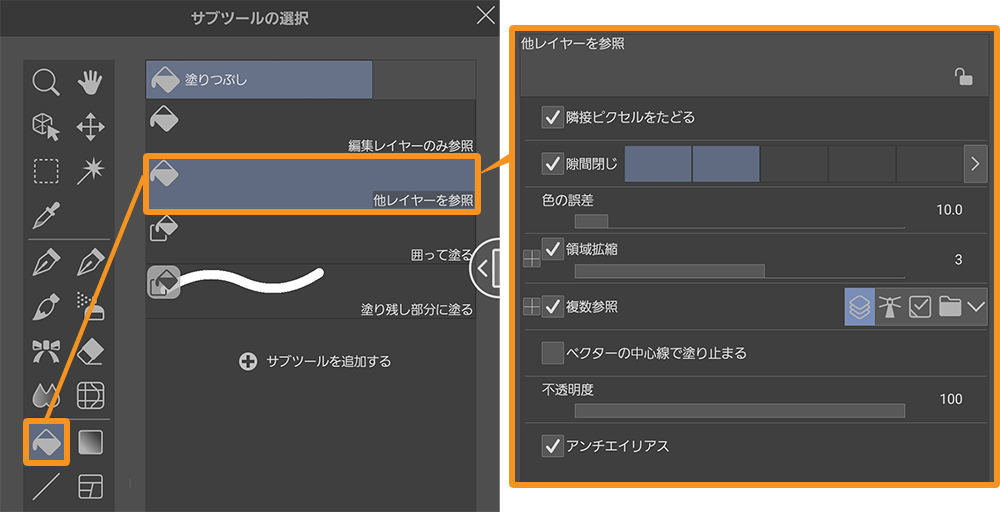The height and width of the screenshot is (512, 1000).
Task: Adjust the 不透明度 slider
Action: click(739, 410)
